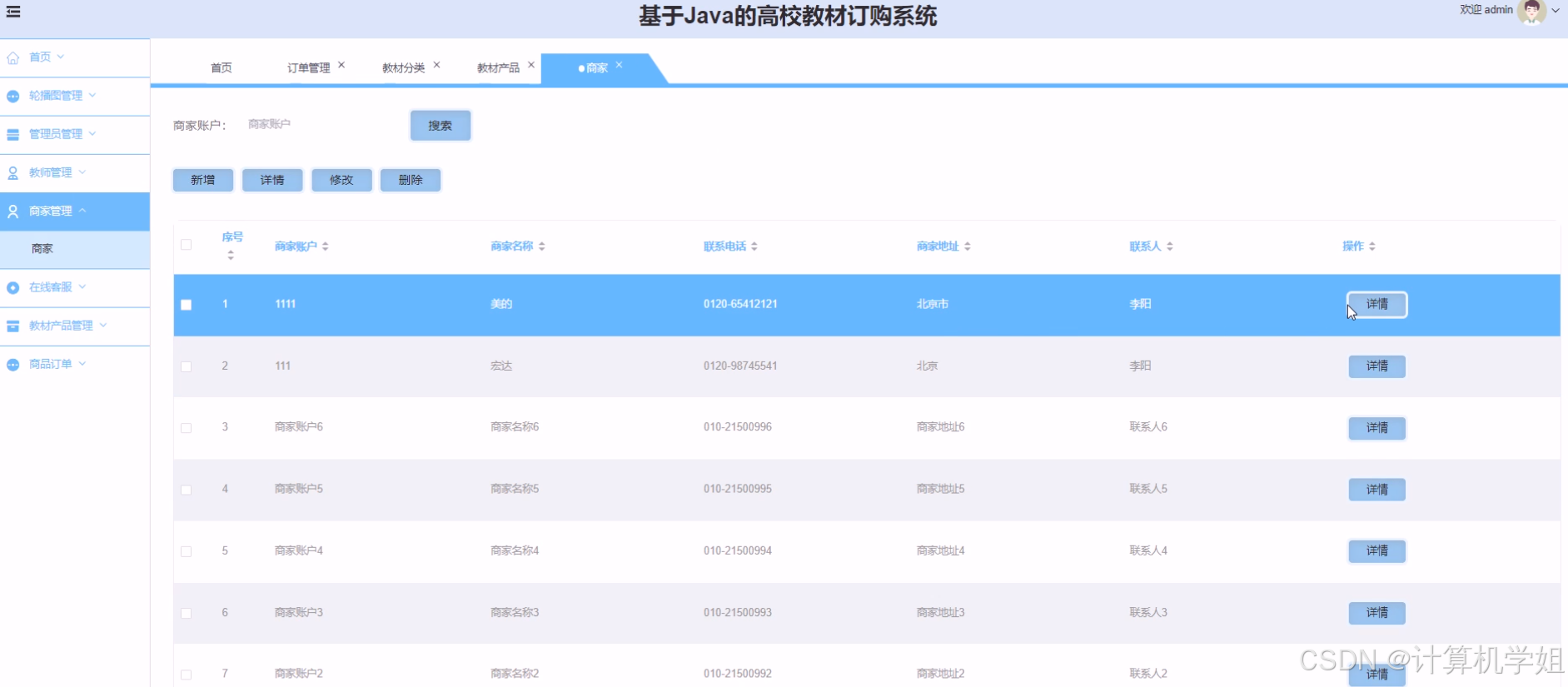Screen dimensions: 1568x687
Task: Check the row 1 checkbox for 1111
Action: [x=187, y=305]
